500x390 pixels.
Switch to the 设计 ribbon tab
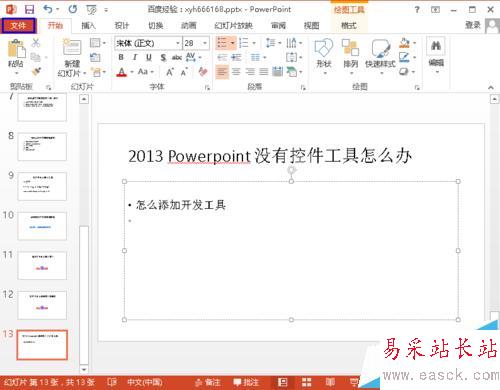pos(122,25)
